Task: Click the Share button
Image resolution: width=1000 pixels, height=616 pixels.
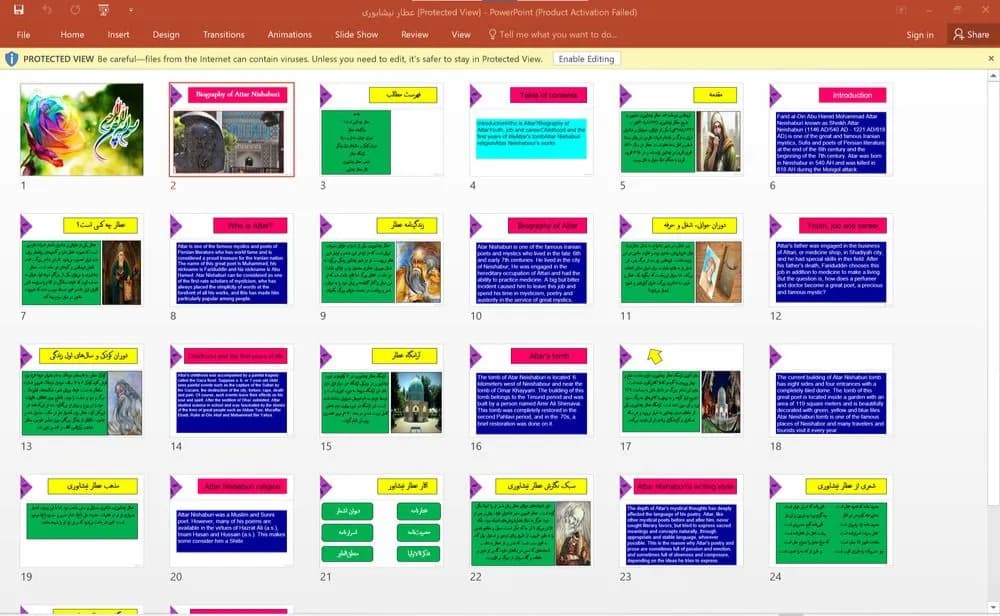Action: click(971, 34)
